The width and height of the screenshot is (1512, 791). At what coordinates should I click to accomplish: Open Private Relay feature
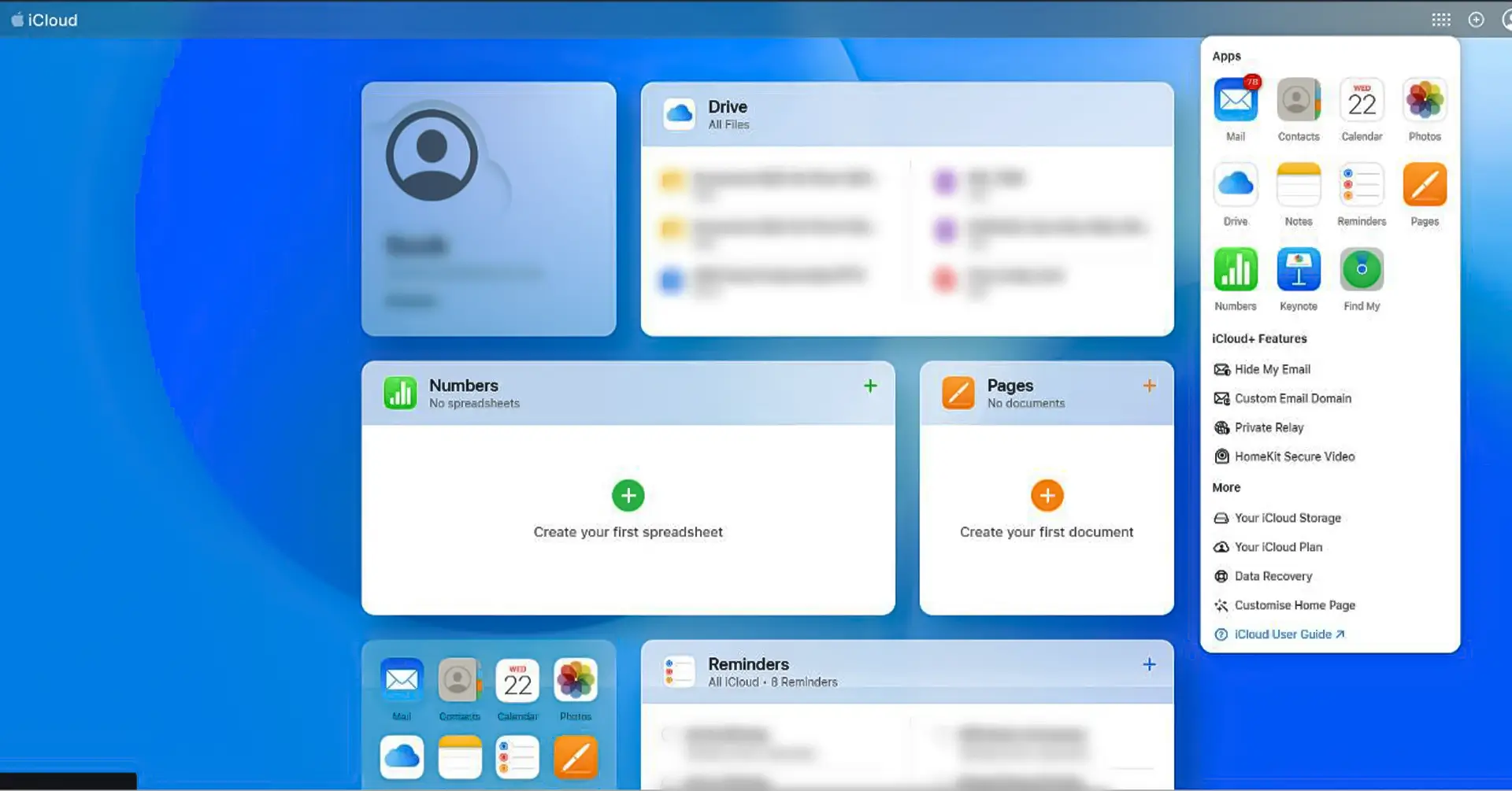(1259, 427)
